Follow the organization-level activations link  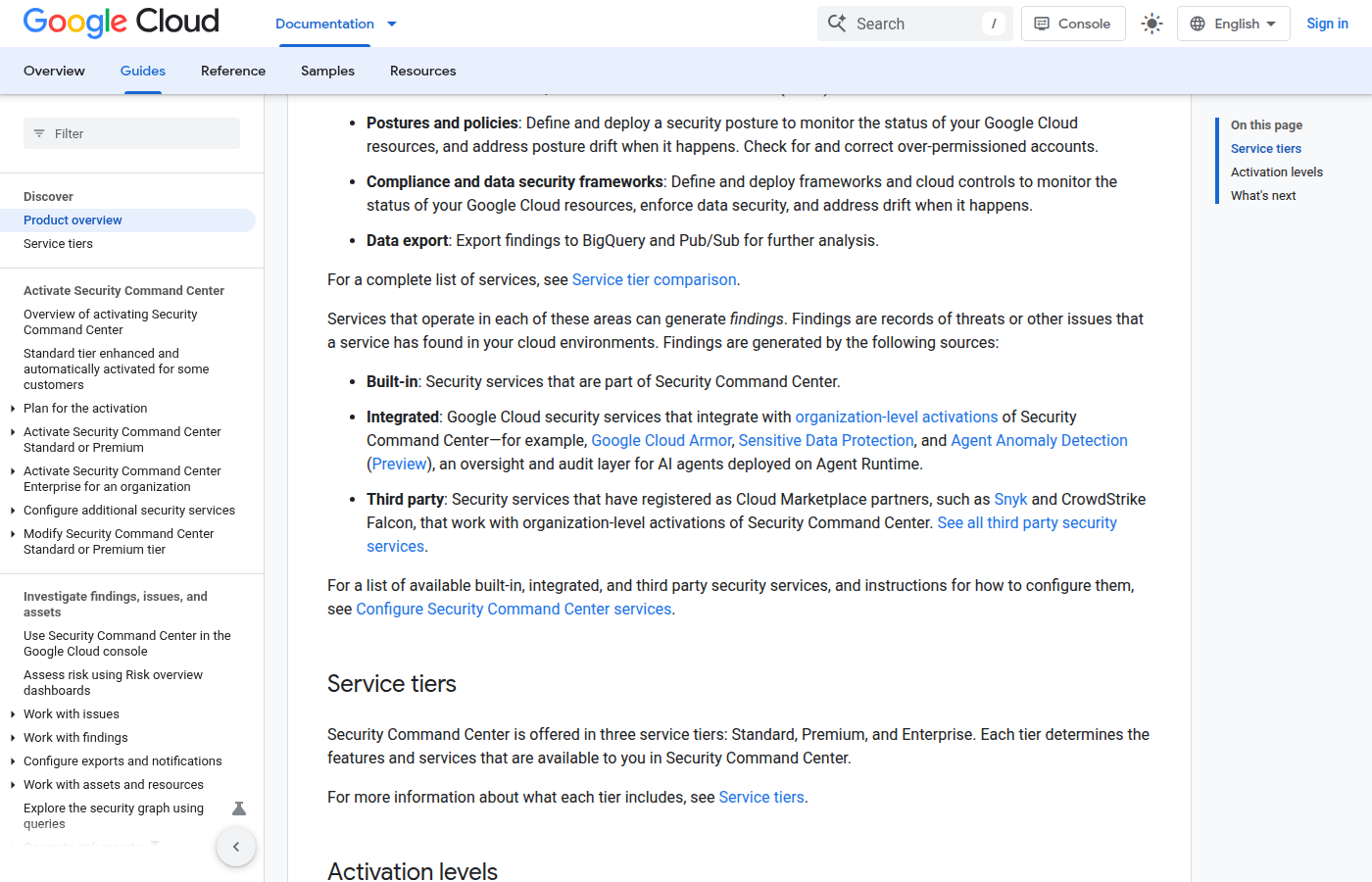(x=897, y=416)
